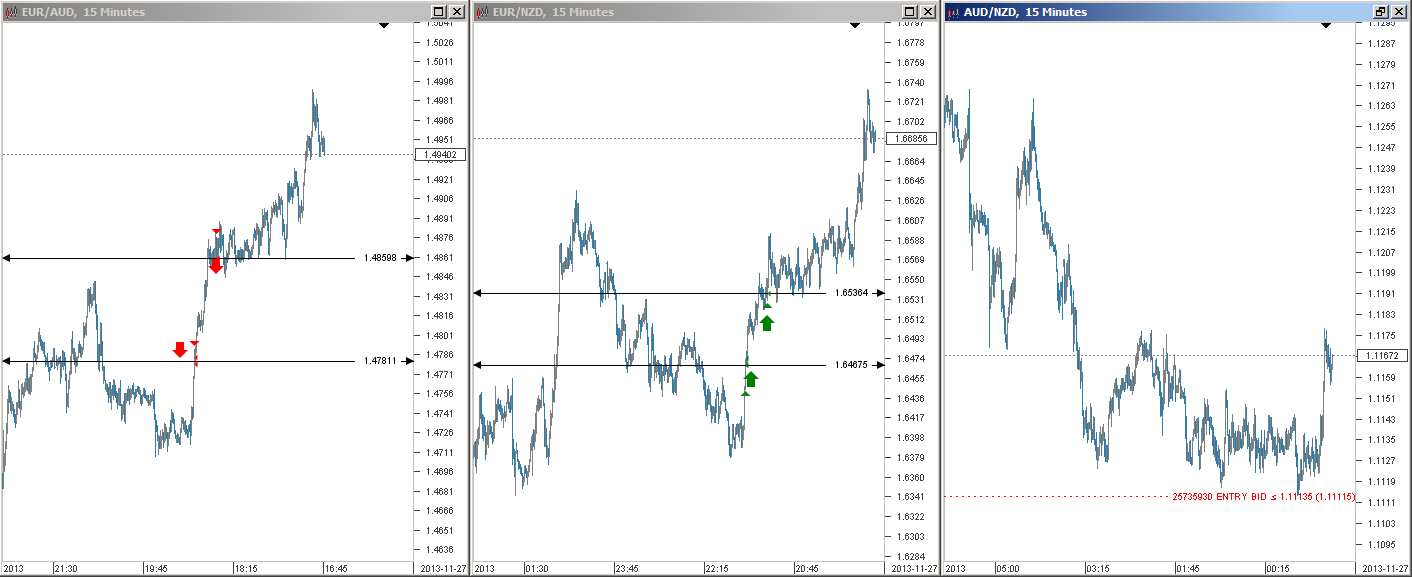Click the EUR/AUD window title bar icon
Screen dimensions: 1412x577
[x=11, y=12]
